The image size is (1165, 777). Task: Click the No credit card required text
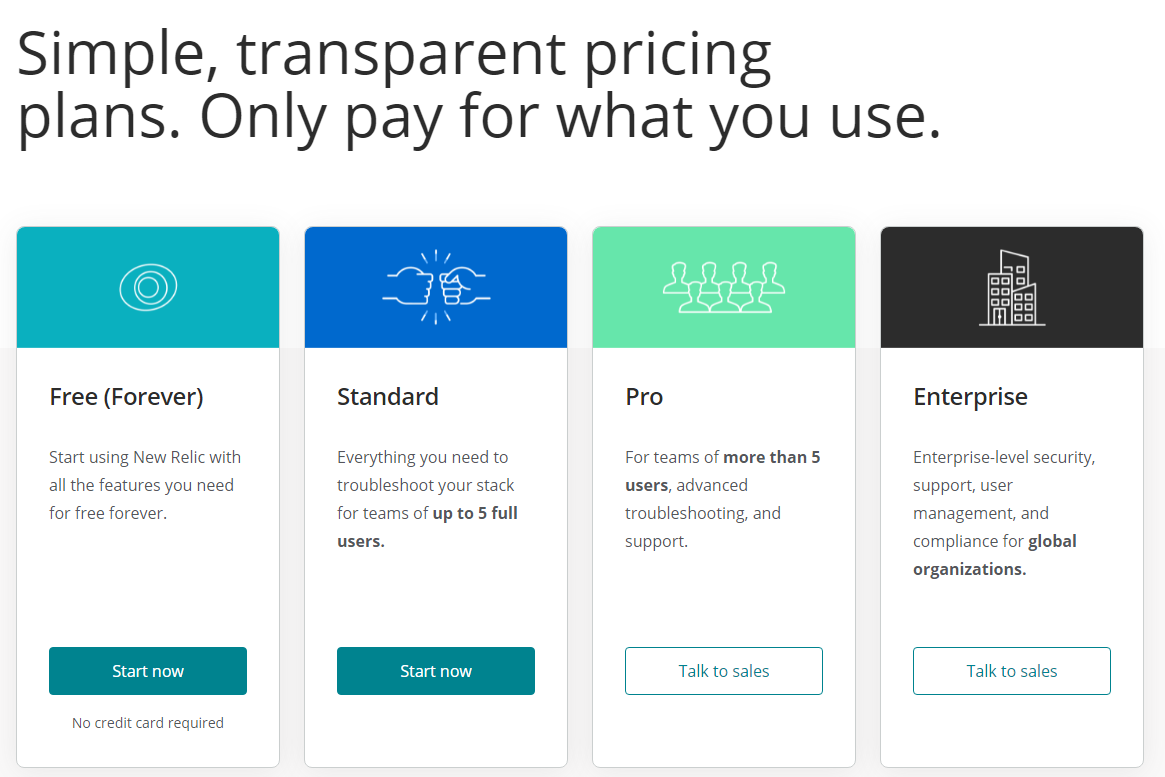(147, 722)
